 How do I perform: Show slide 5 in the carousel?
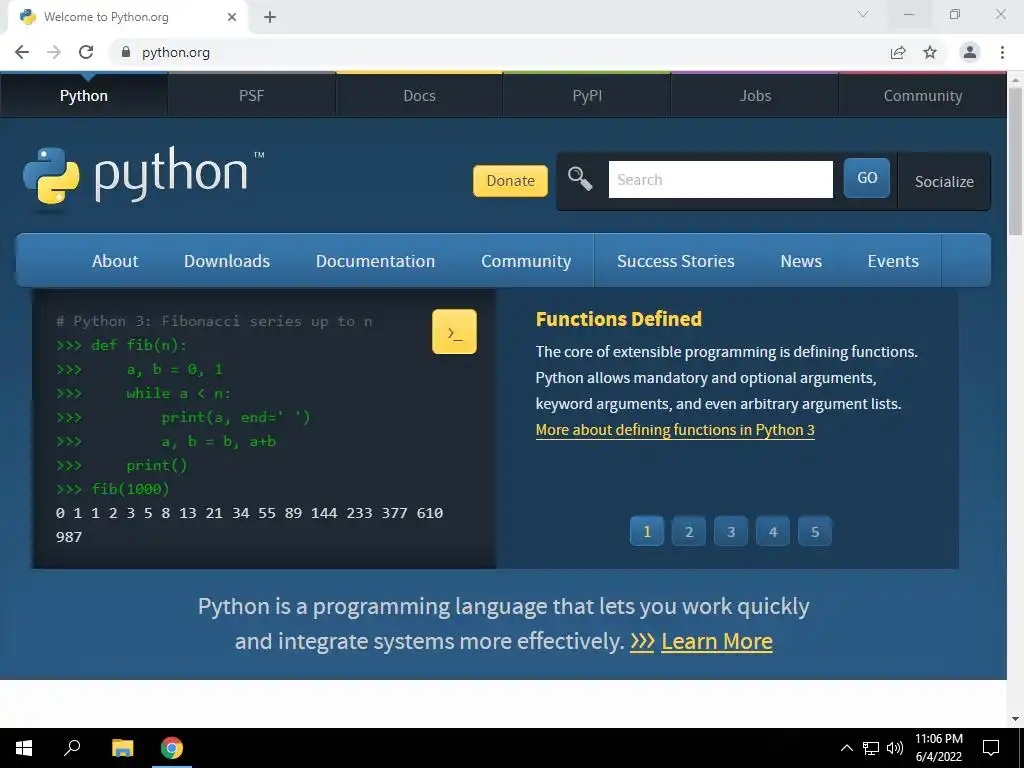[814, 531]
